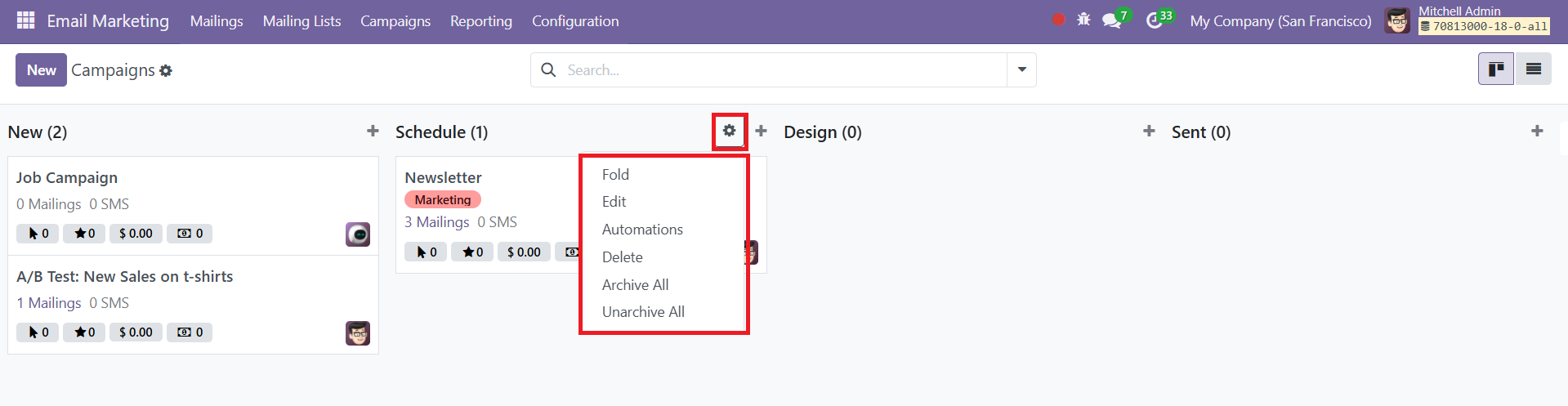Image resolution: width=1568 pixels, height=406 pixels.
Task: Open the activities clock icon
Action: [1154, 20]
